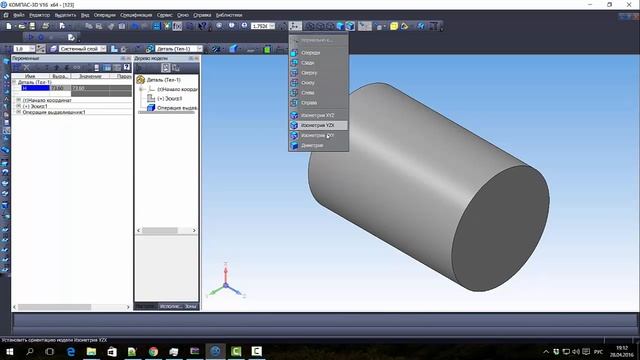The image size is (640, 360).
Task: Open the Edge browser from taskbar
Action: (71, 351)
